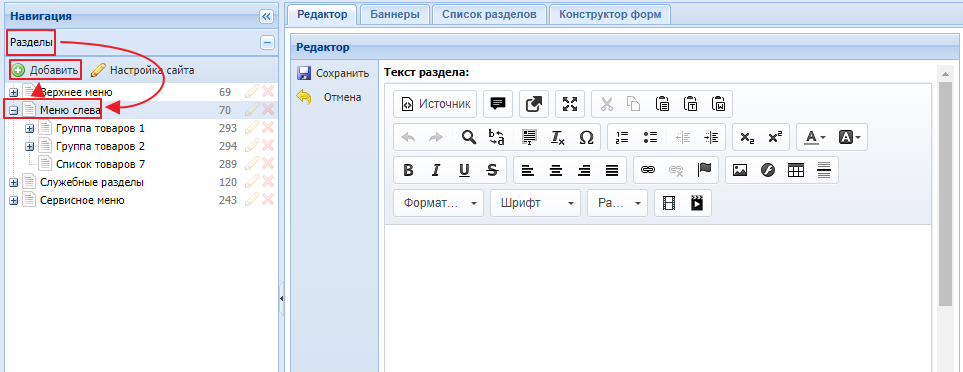Open Find with the magnifier icon
Image resolution: width=963 pixels, height=372 pixels.
469,138
